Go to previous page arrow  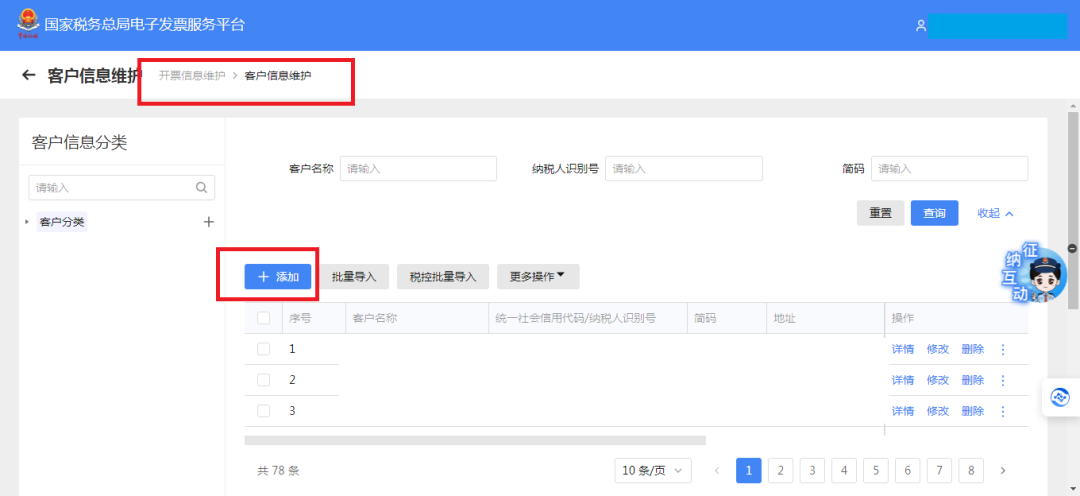tap(717, 471)
